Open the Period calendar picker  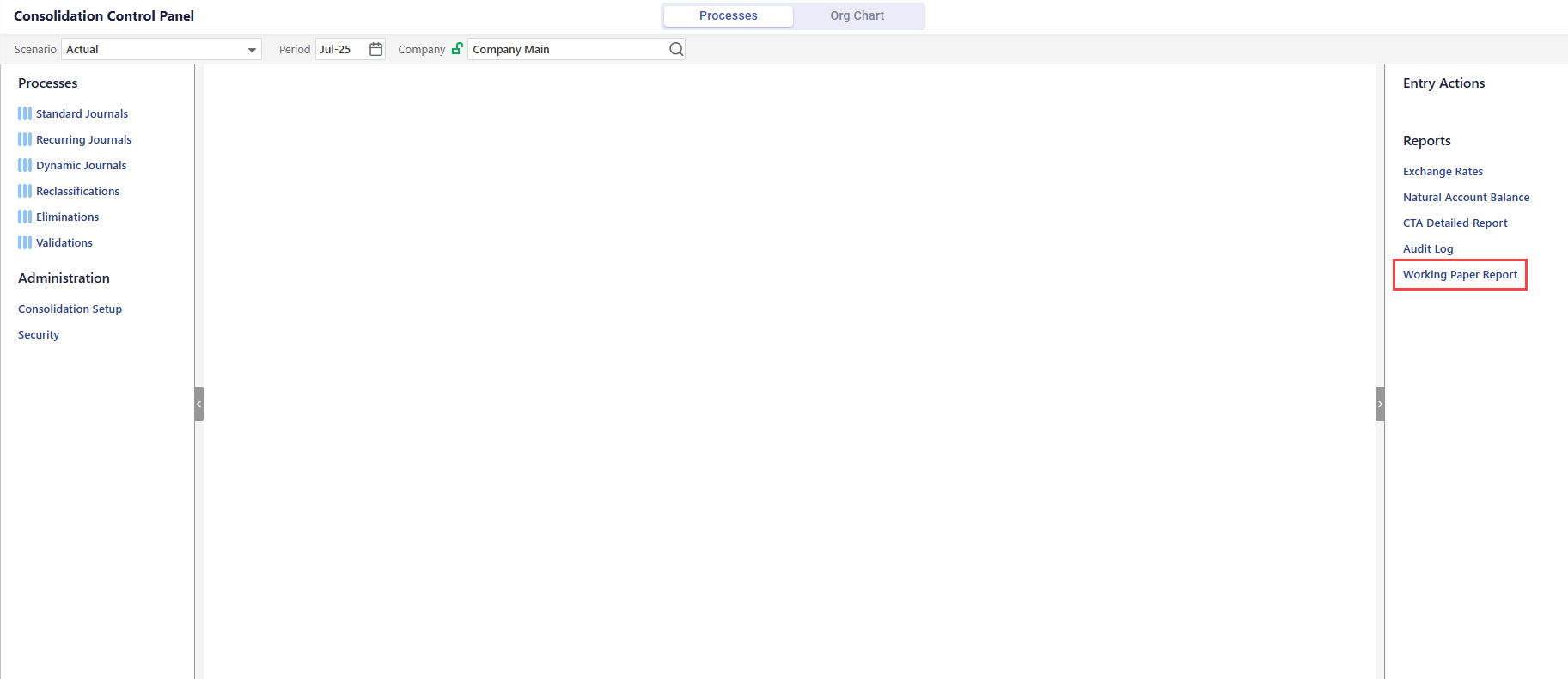[375, 49]
